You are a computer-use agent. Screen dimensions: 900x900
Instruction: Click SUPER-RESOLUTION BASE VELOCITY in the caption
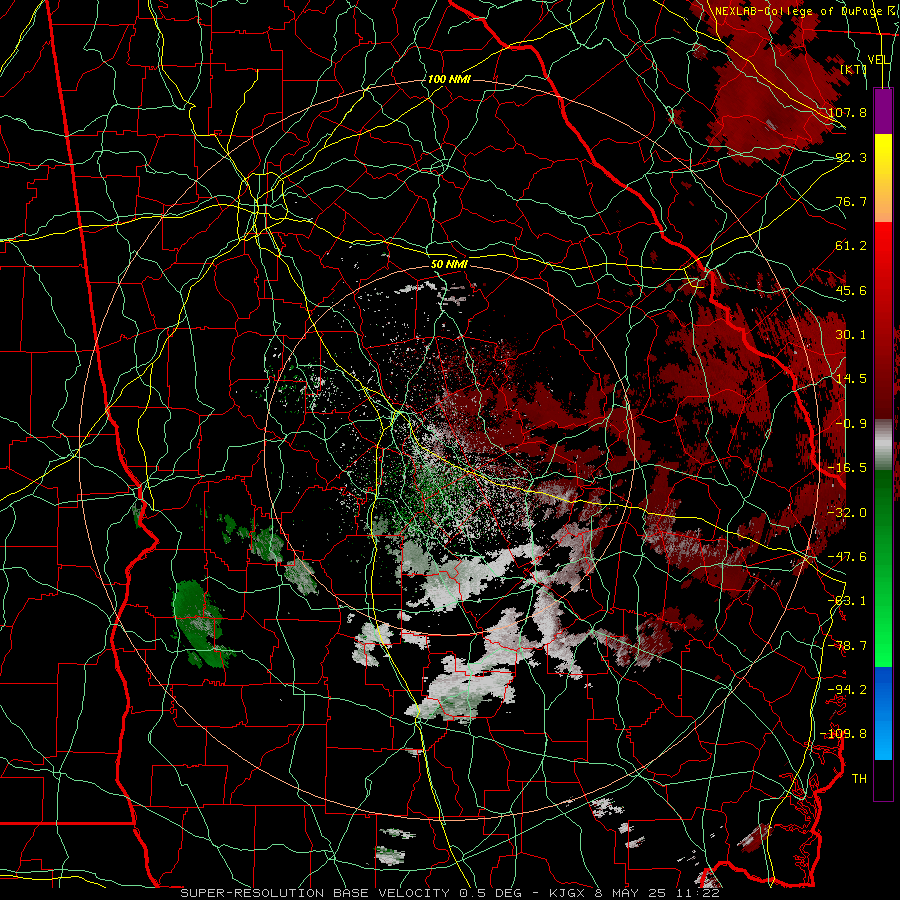(315, 893)
